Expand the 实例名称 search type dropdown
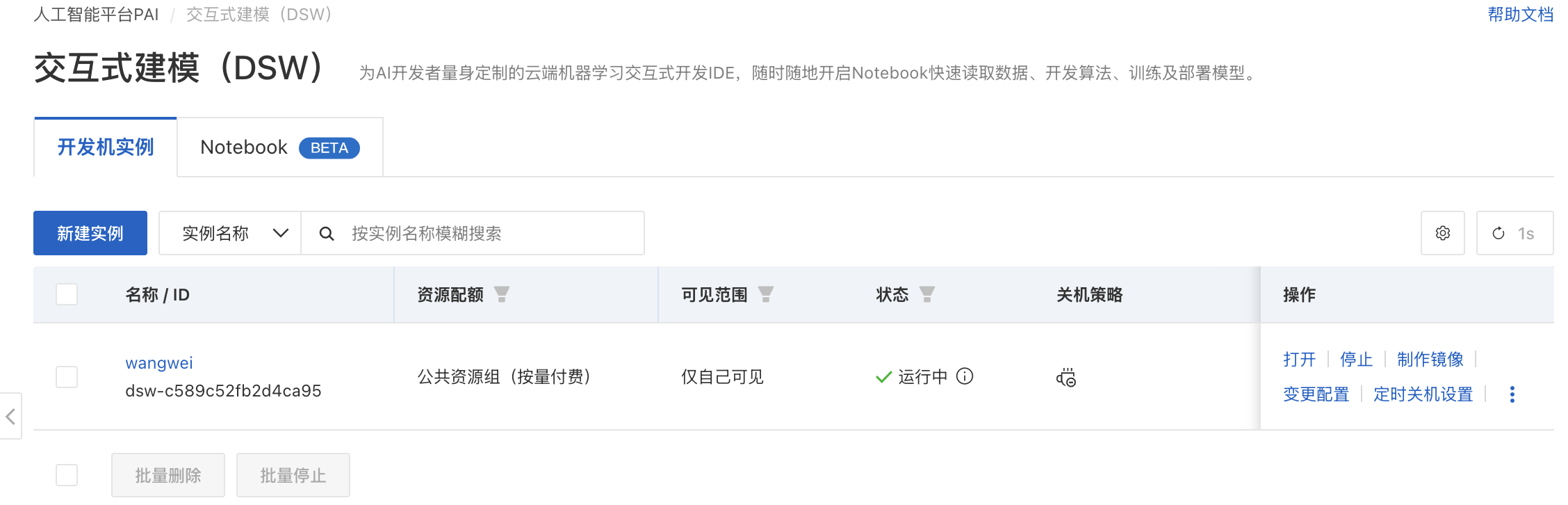 pos(230,233)
